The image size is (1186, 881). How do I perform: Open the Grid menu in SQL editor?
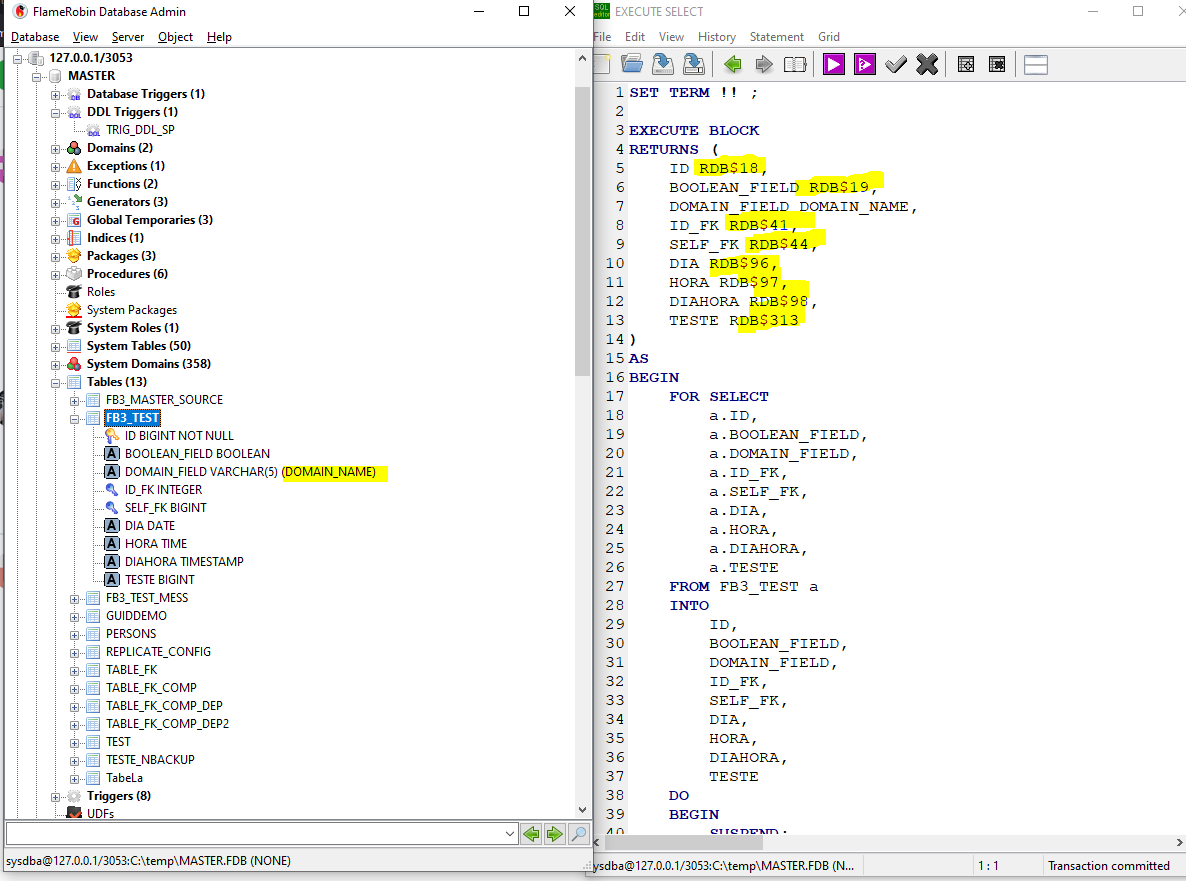(x=829, y=37)
